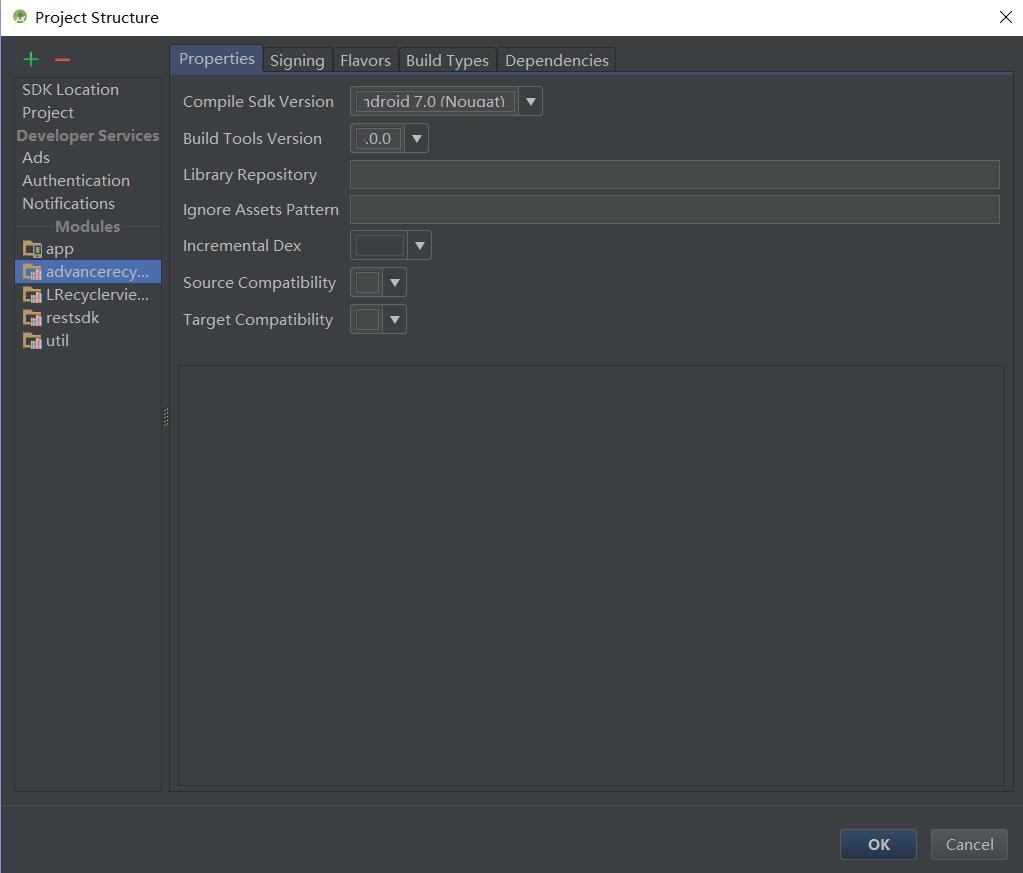
Task: Click the red minus to remove a module
Action: point(61,59)
